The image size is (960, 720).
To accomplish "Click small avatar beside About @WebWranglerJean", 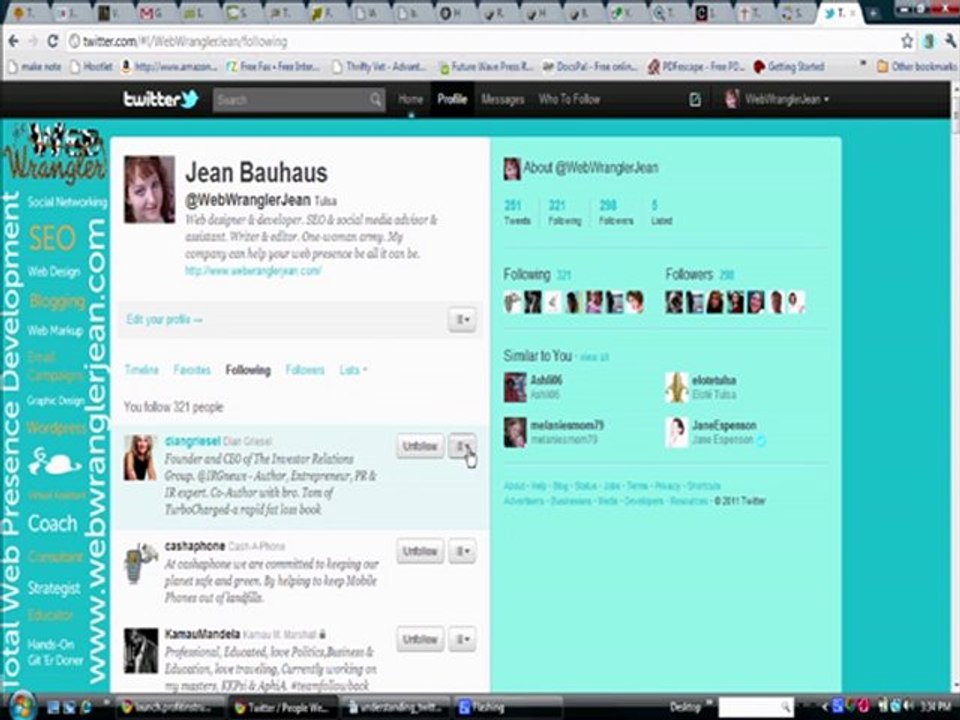I will click(512, 168).
